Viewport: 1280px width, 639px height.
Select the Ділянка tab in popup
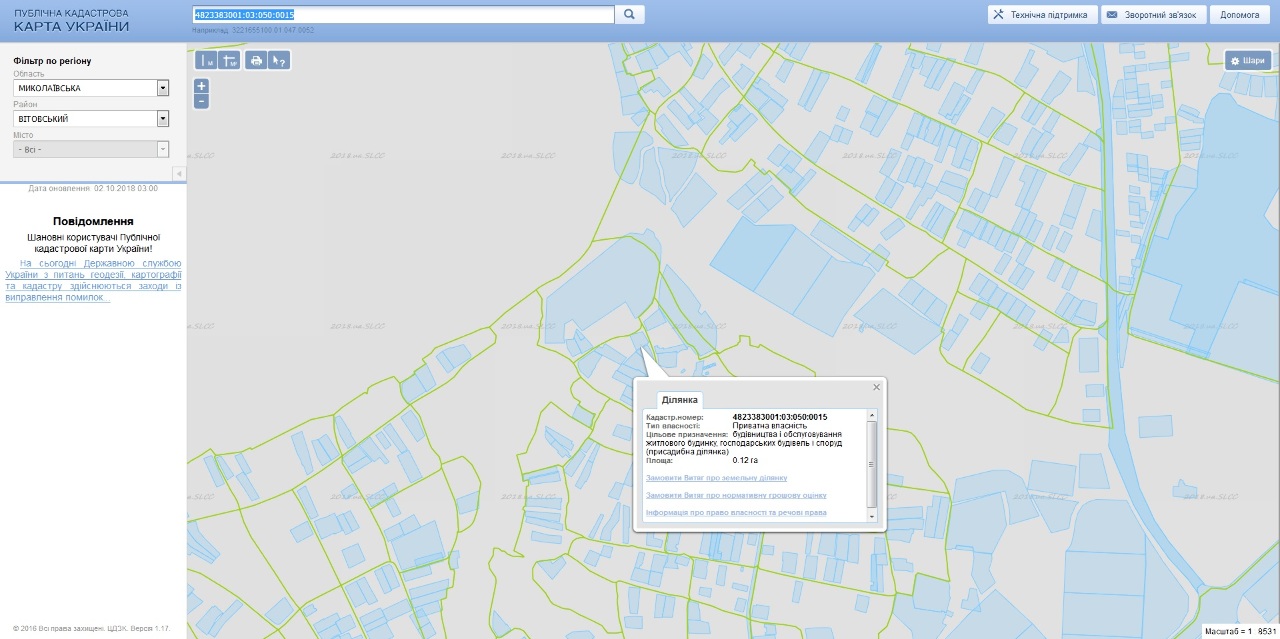pos(680,400)
